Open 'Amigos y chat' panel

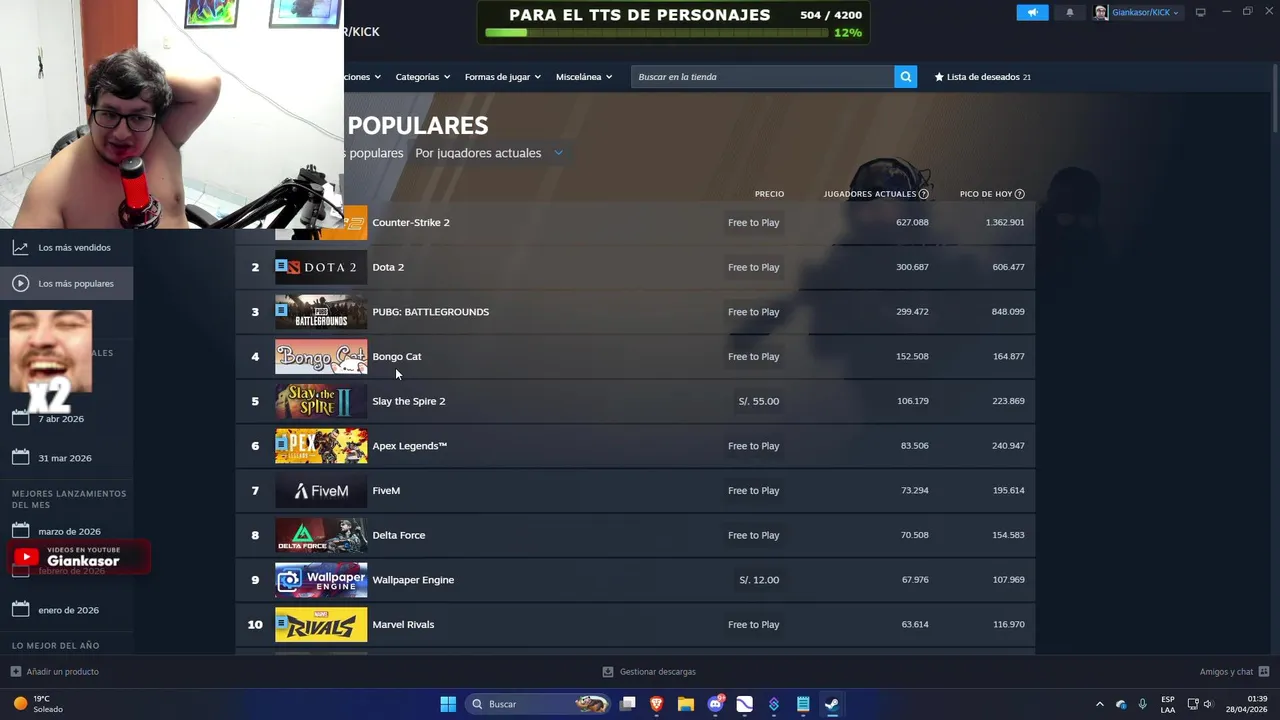(x=1226, y=672)
